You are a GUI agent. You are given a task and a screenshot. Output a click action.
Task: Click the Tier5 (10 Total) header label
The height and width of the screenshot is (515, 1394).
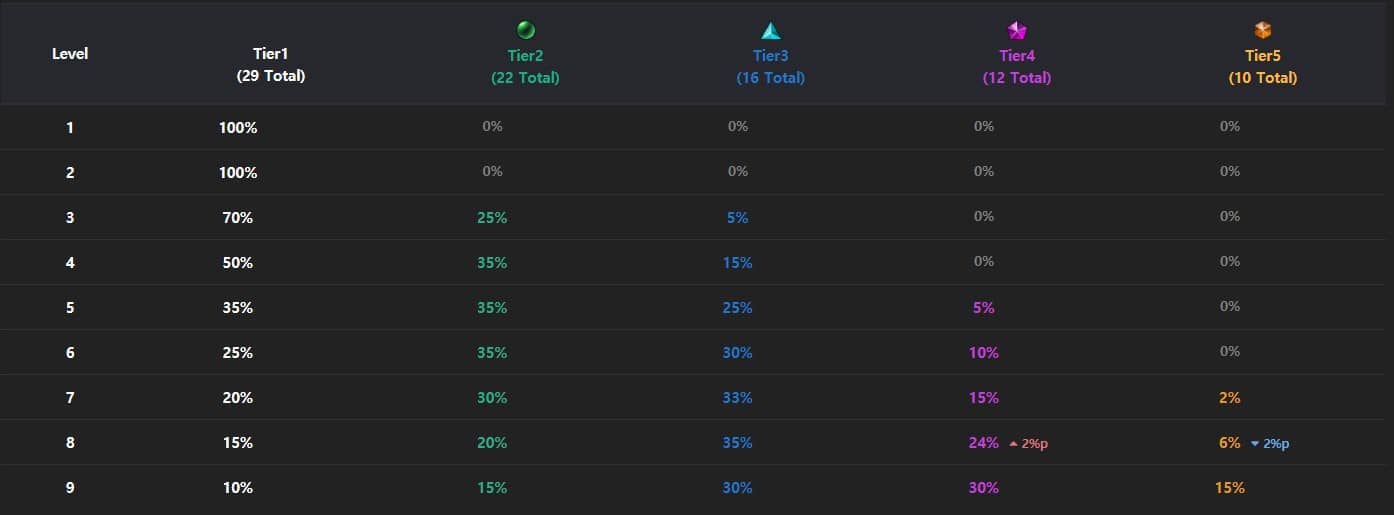pos(1263,67)
